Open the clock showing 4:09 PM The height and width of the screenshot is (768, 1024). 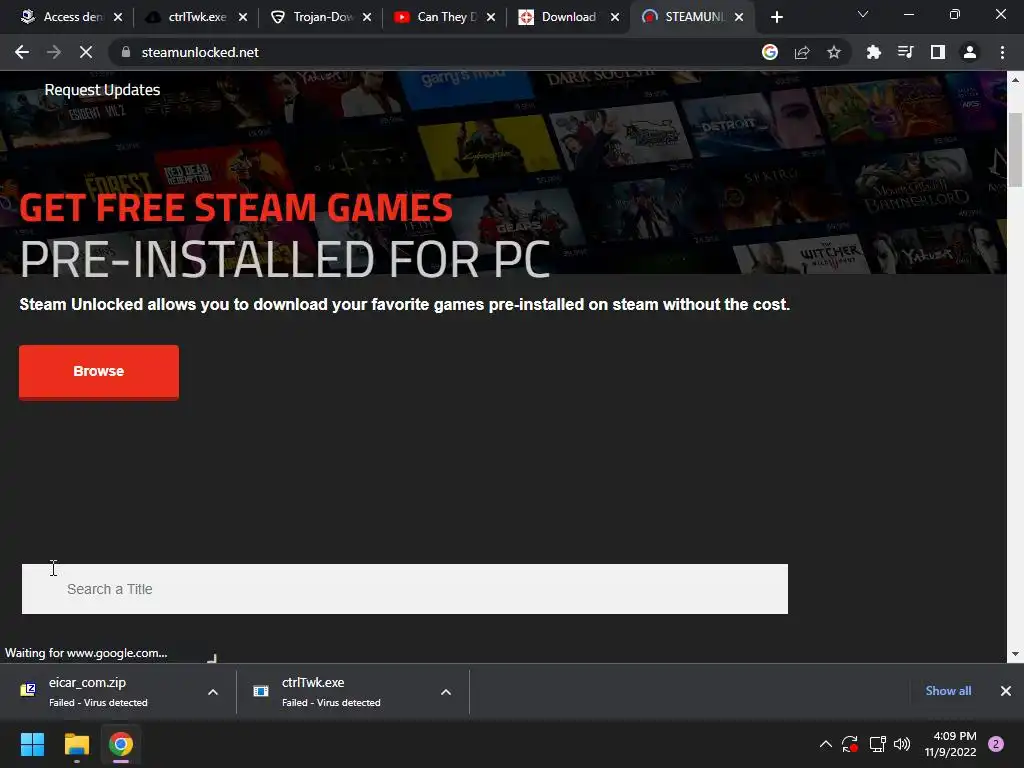[x=951, y=744]
